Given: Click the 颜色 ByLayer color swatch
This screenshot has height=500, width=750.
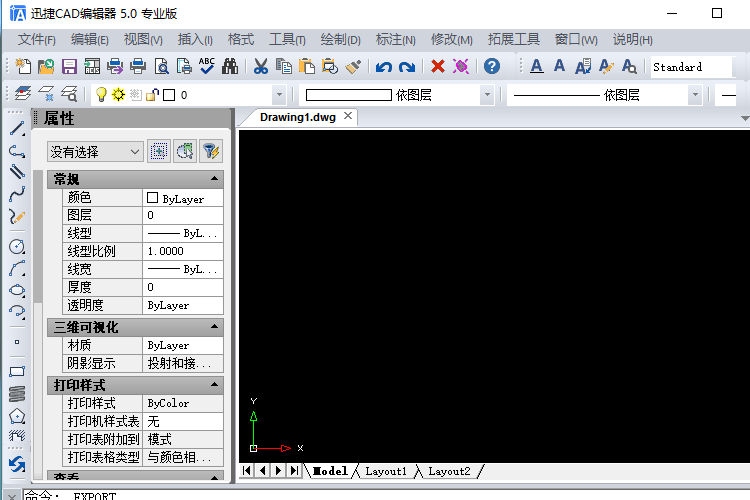Looking at the screenshot, I should click(153, 198).
